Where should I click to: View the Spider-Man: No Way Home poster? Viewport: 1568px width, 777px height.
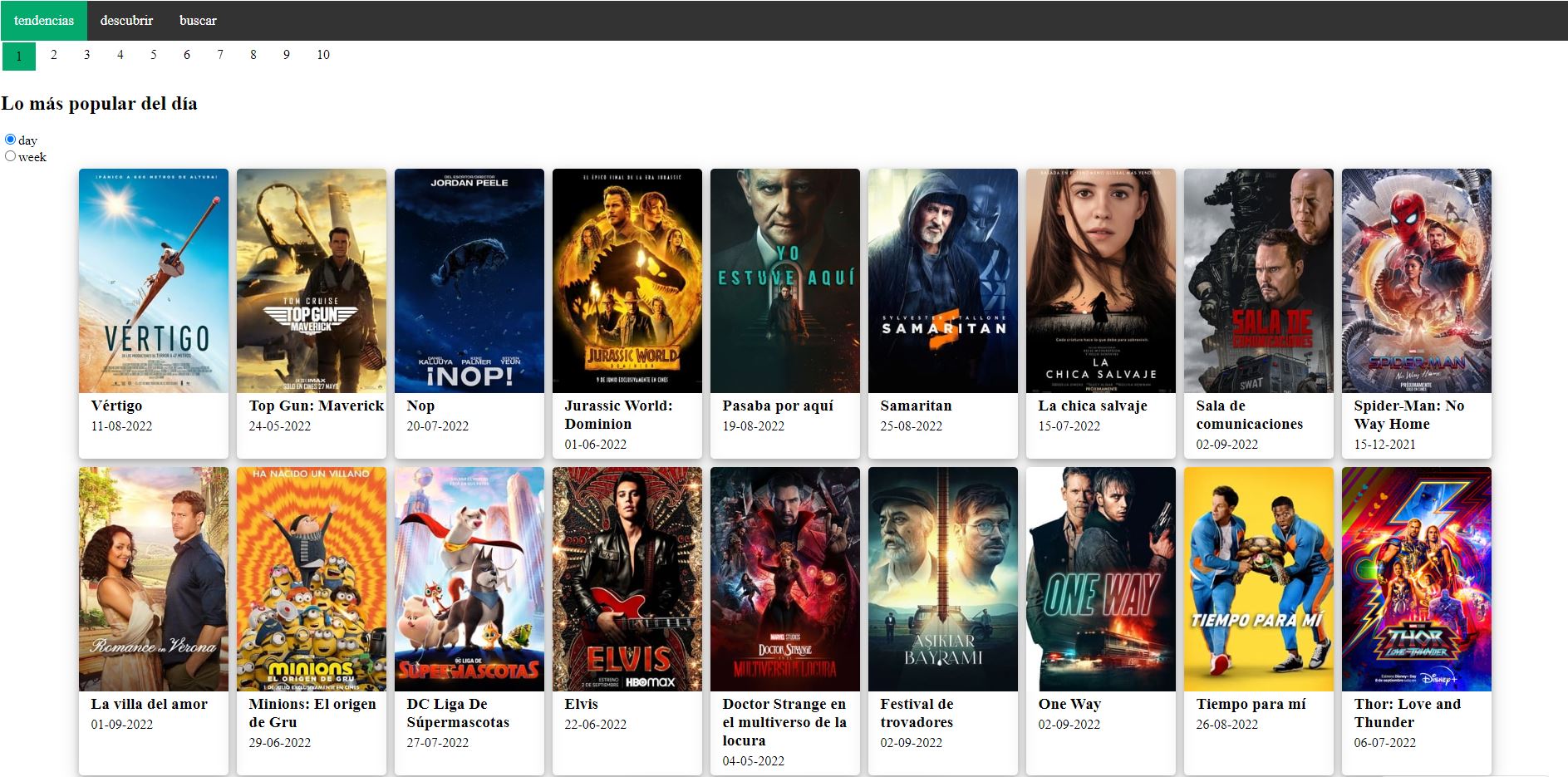pyautogui.click(x=1416, y=281)
